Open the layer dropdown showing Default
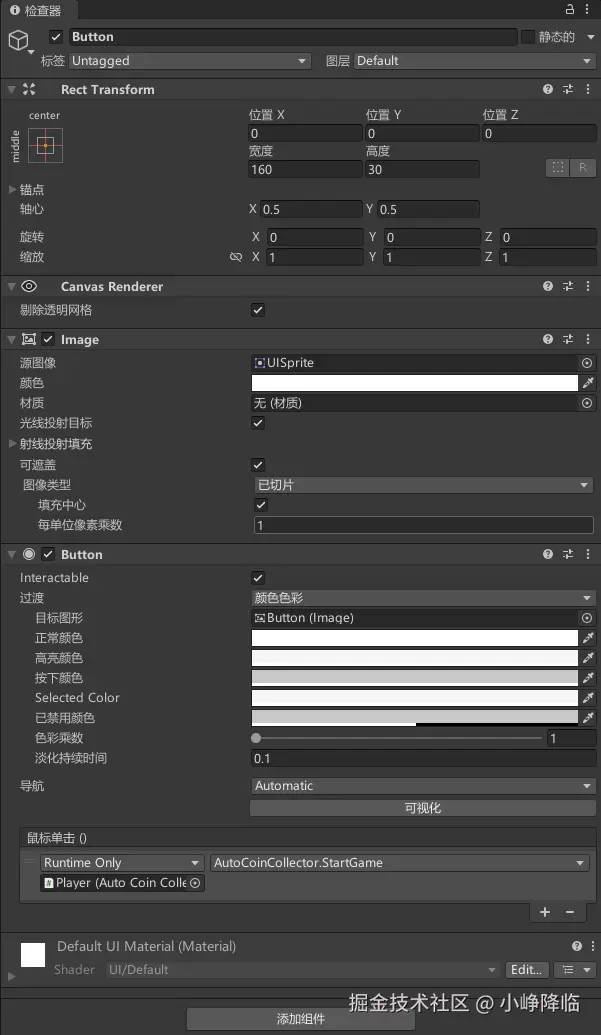Viewport: 601px width, 1035px height. [x=474, y=61]
